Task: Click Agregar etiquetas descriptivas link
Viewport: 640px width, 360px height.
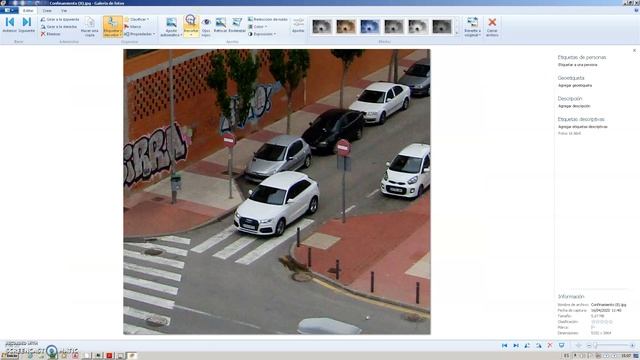Action: tap(582, 127)
